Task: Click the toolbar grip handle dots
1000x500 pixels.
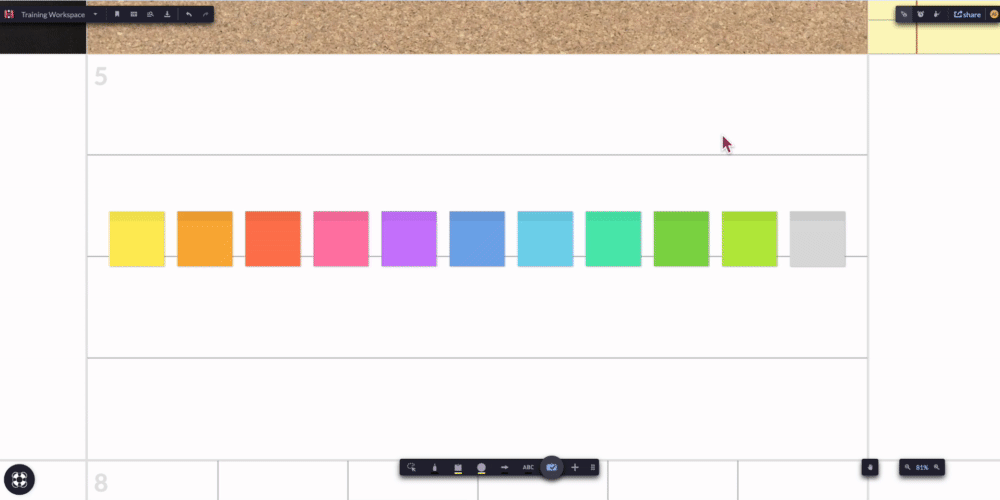Action: pos(592,467)
